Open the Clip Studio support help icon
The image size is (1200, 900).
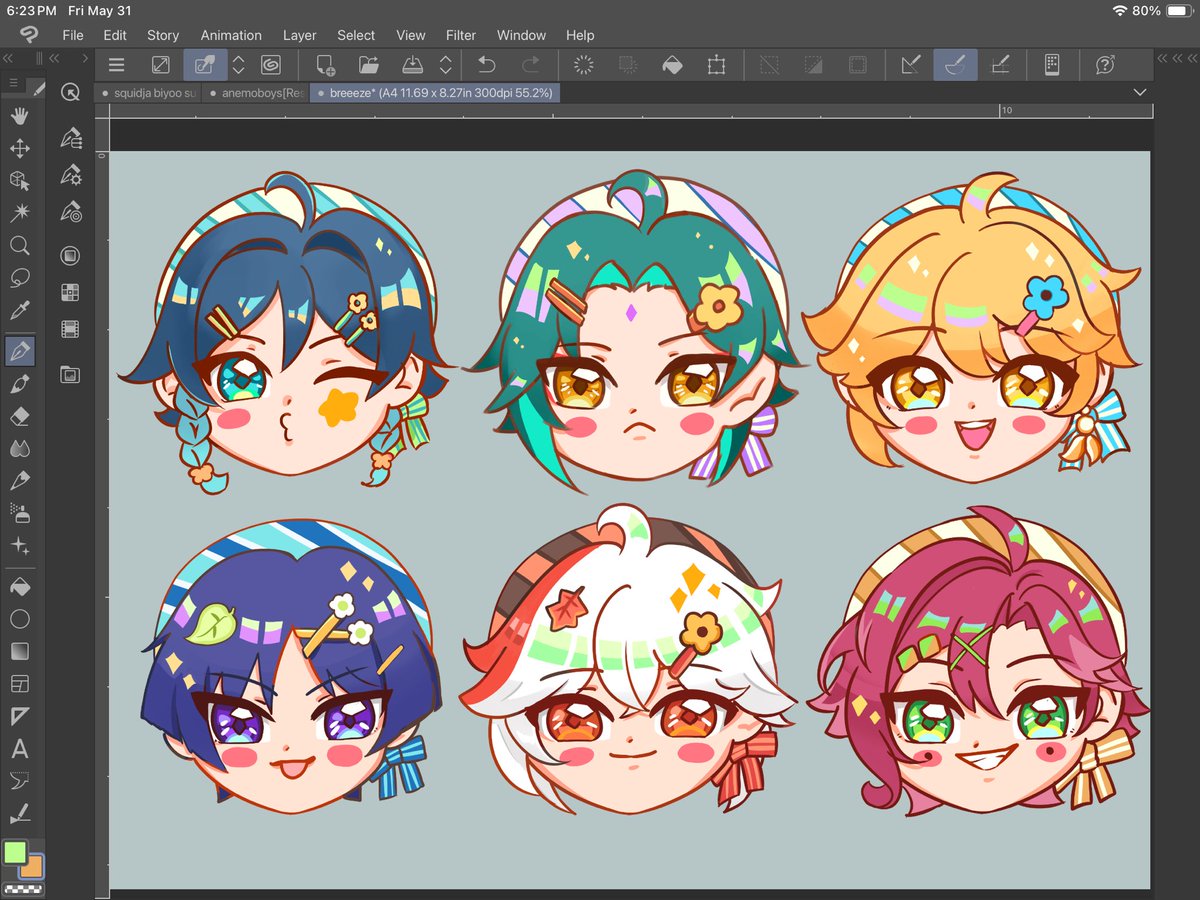1105,65
